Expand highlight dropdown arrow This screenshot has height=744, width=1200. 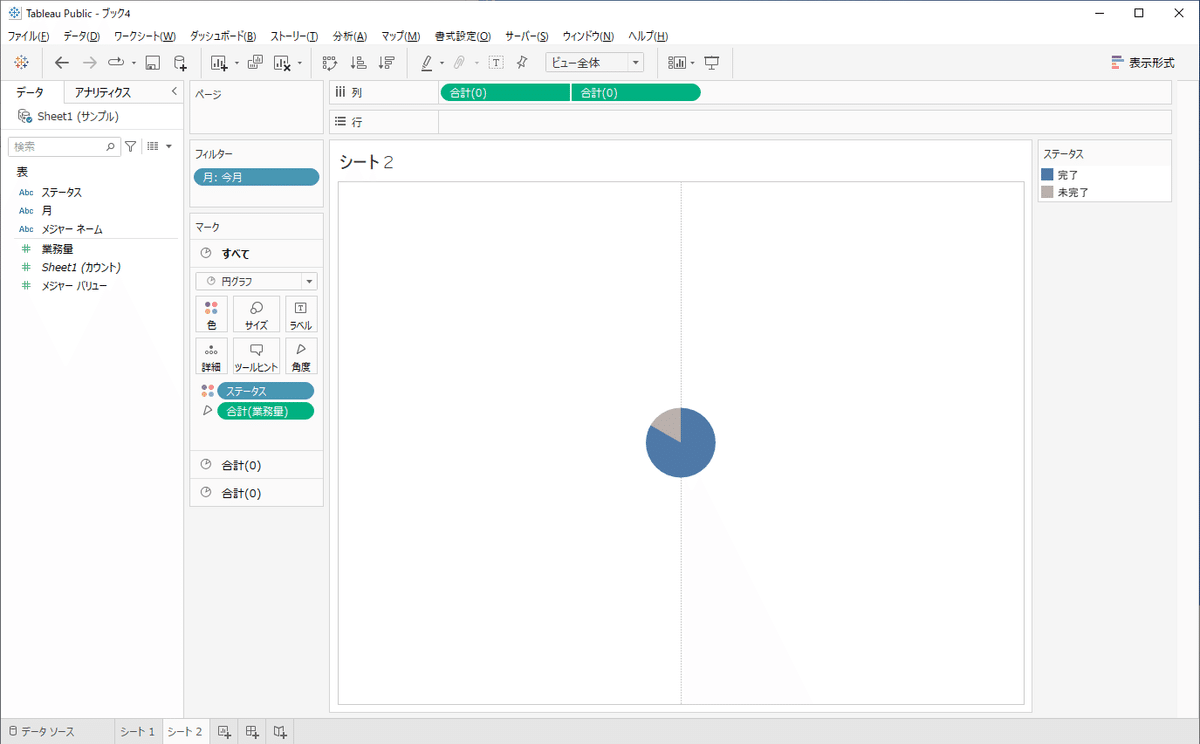coord(441,63)
